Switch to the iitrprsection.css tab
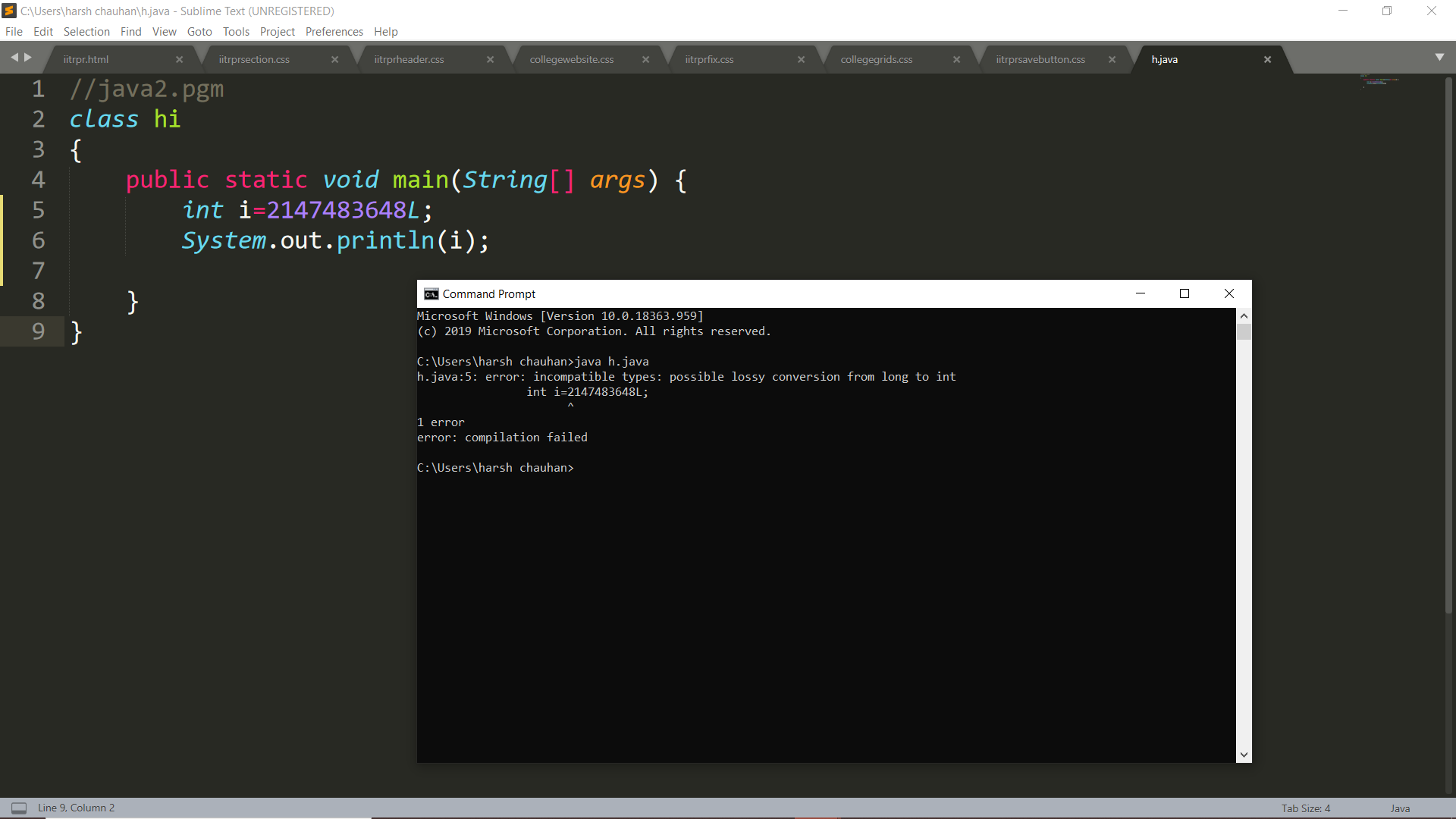1456x819 pixels. point(254,60)
